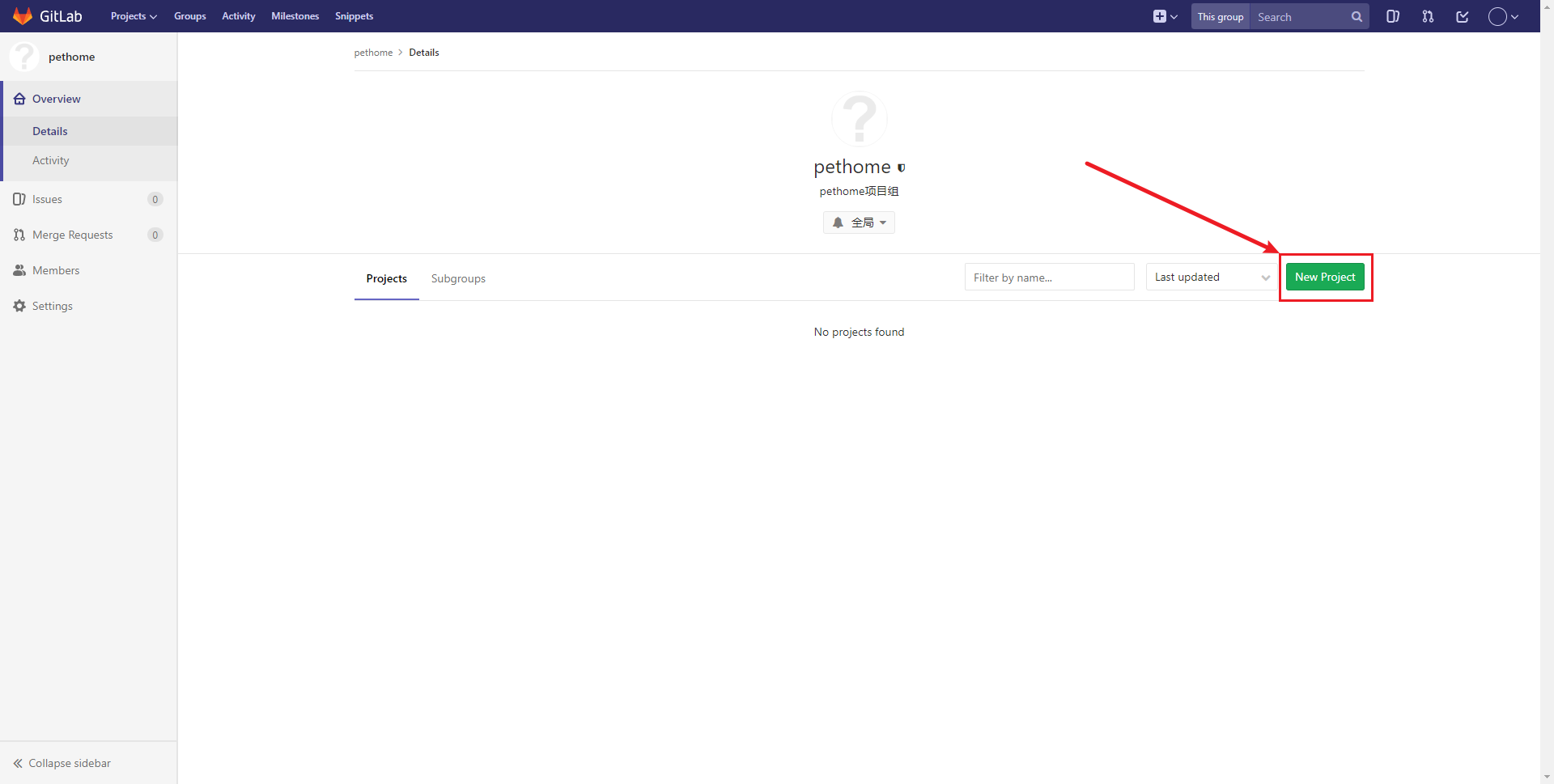Open the Last updated sort dropdown
Image resolution: width=1554 pixels, height=784 pixels.
tap(1212, 277)
